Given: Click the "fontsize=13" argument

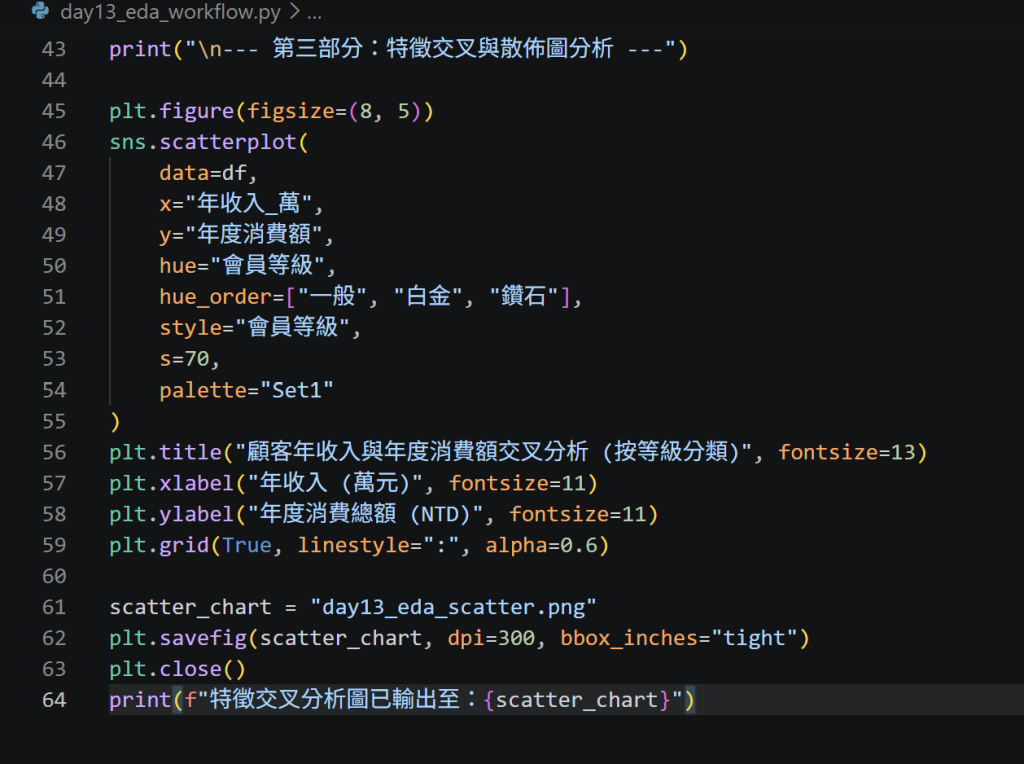Looking at the screenshot, I should tap(846, 453).
